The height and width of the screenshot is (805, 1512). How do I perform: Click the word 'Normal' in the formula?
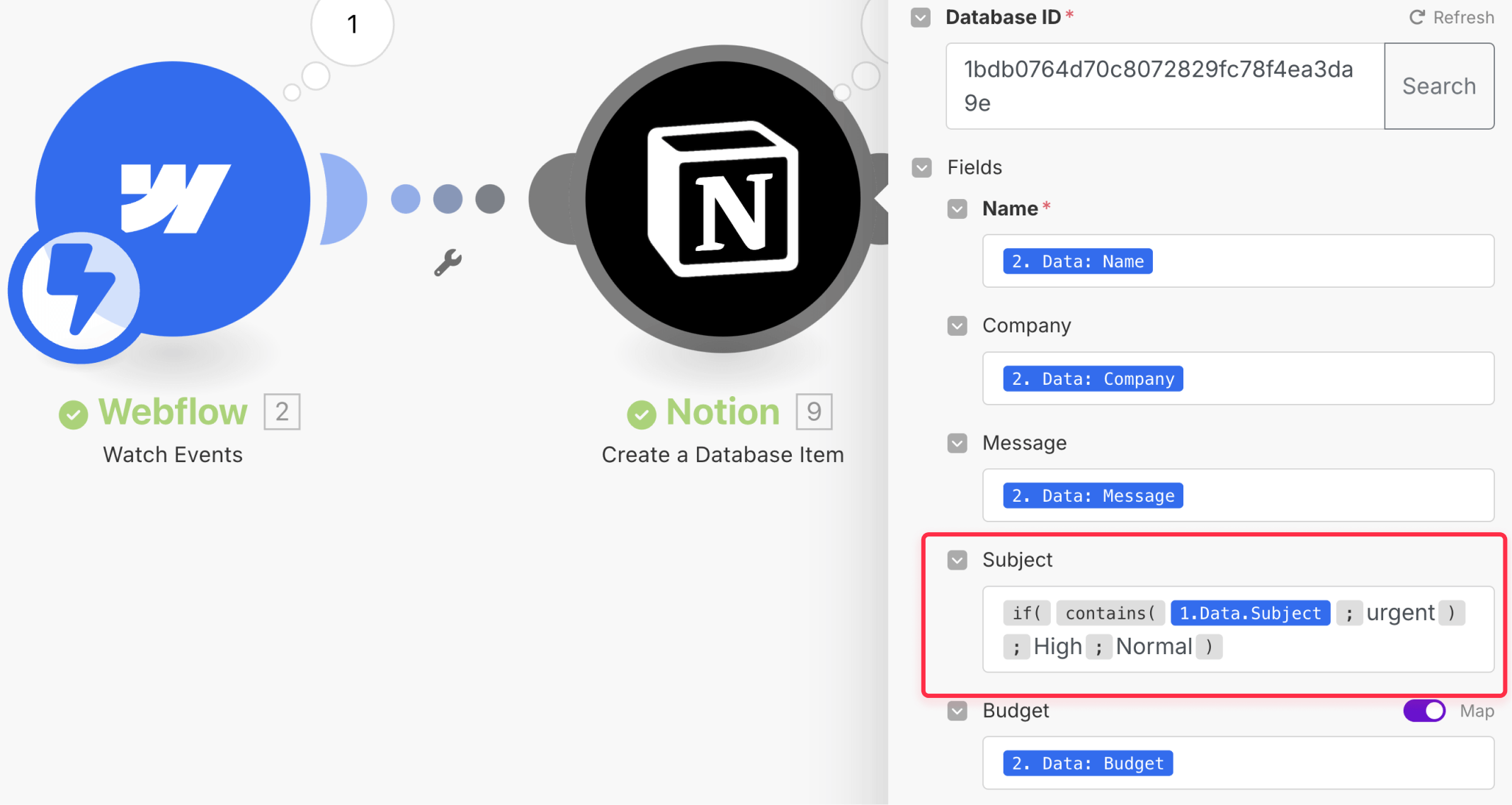click(1154, 646)
